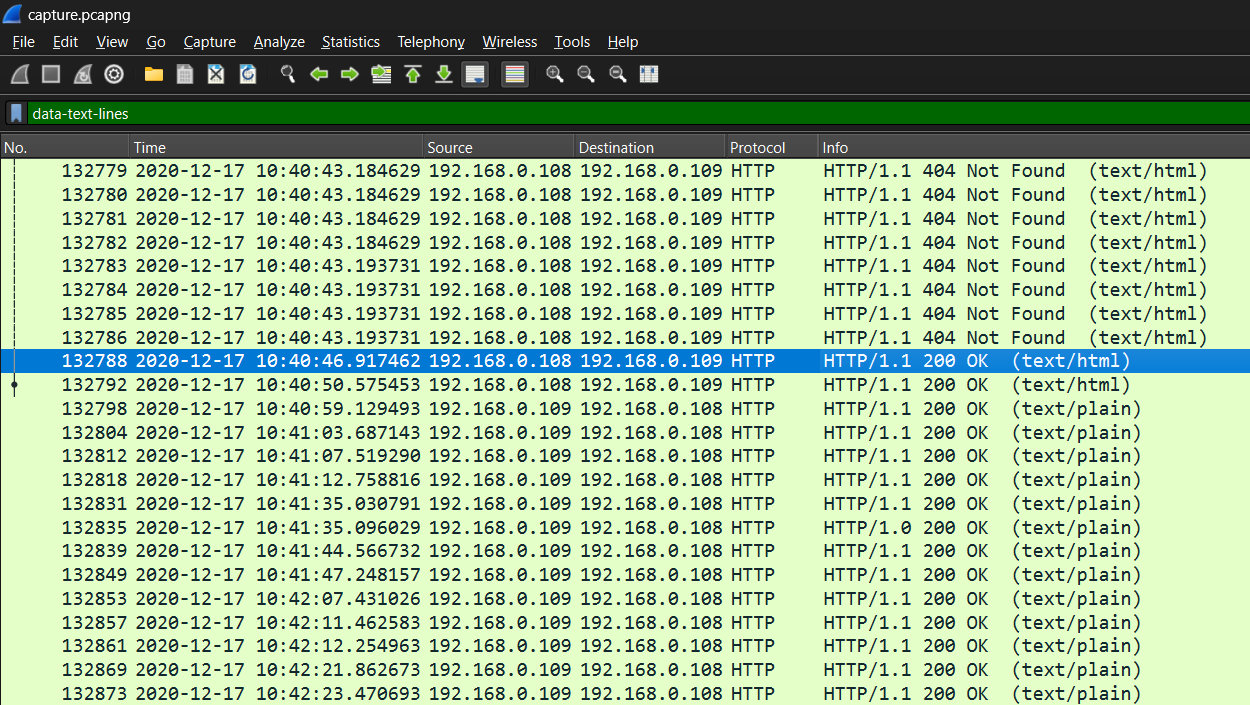The height and width of the screenshot is (705, 1250).
Task: Sort by the Info column header
Action: click(1033, 147)
